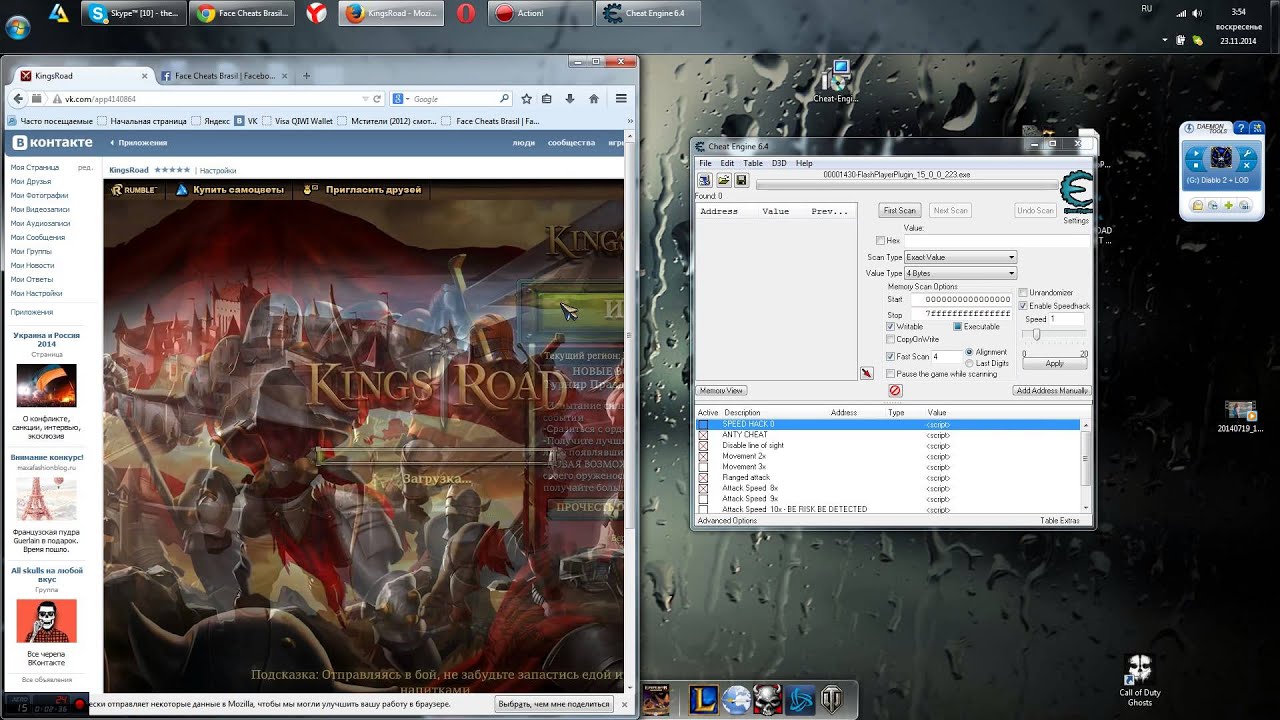Enable the CopyOnWrite checkbox
The image size is (1280, 720).
click(x=891, y=340)
